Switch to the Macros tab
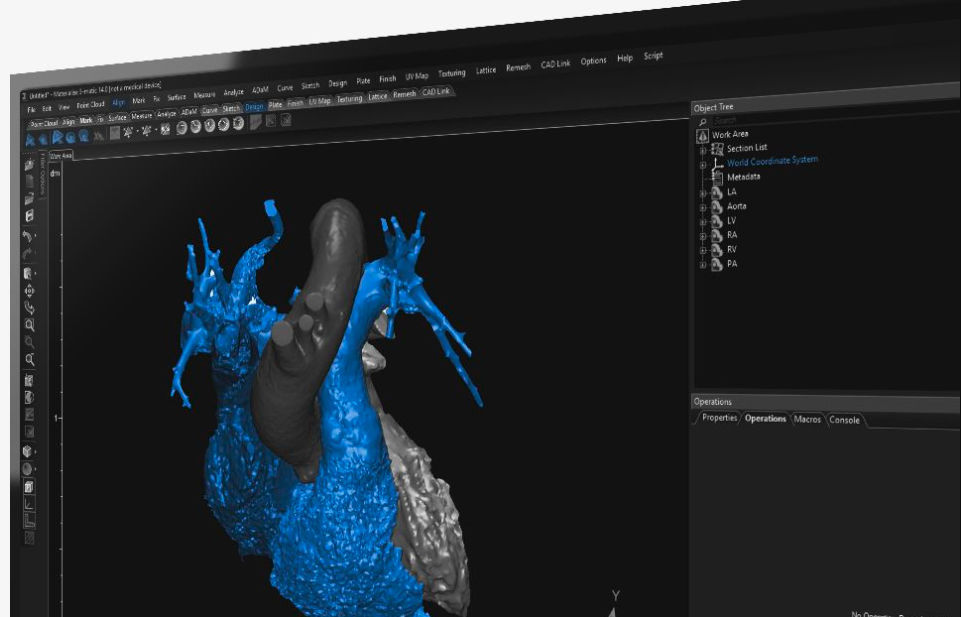Image resolution: width=961 pixels, height=617 pixels. 807,420
